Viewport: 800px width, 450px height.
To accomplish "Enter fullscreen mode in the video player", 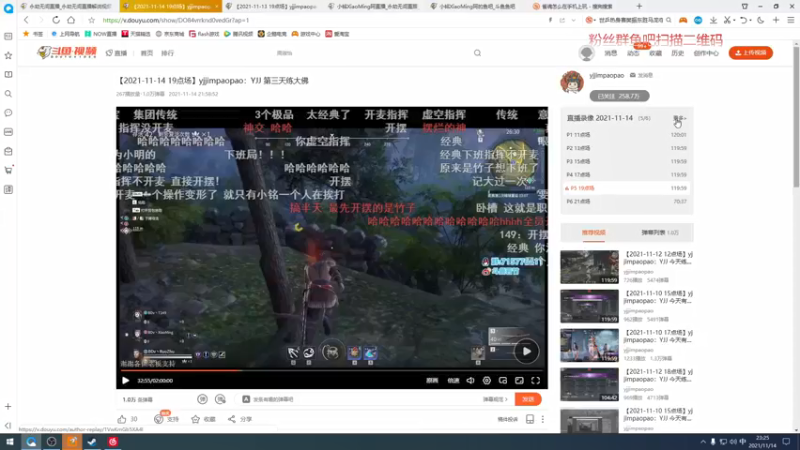I will 536,380.
